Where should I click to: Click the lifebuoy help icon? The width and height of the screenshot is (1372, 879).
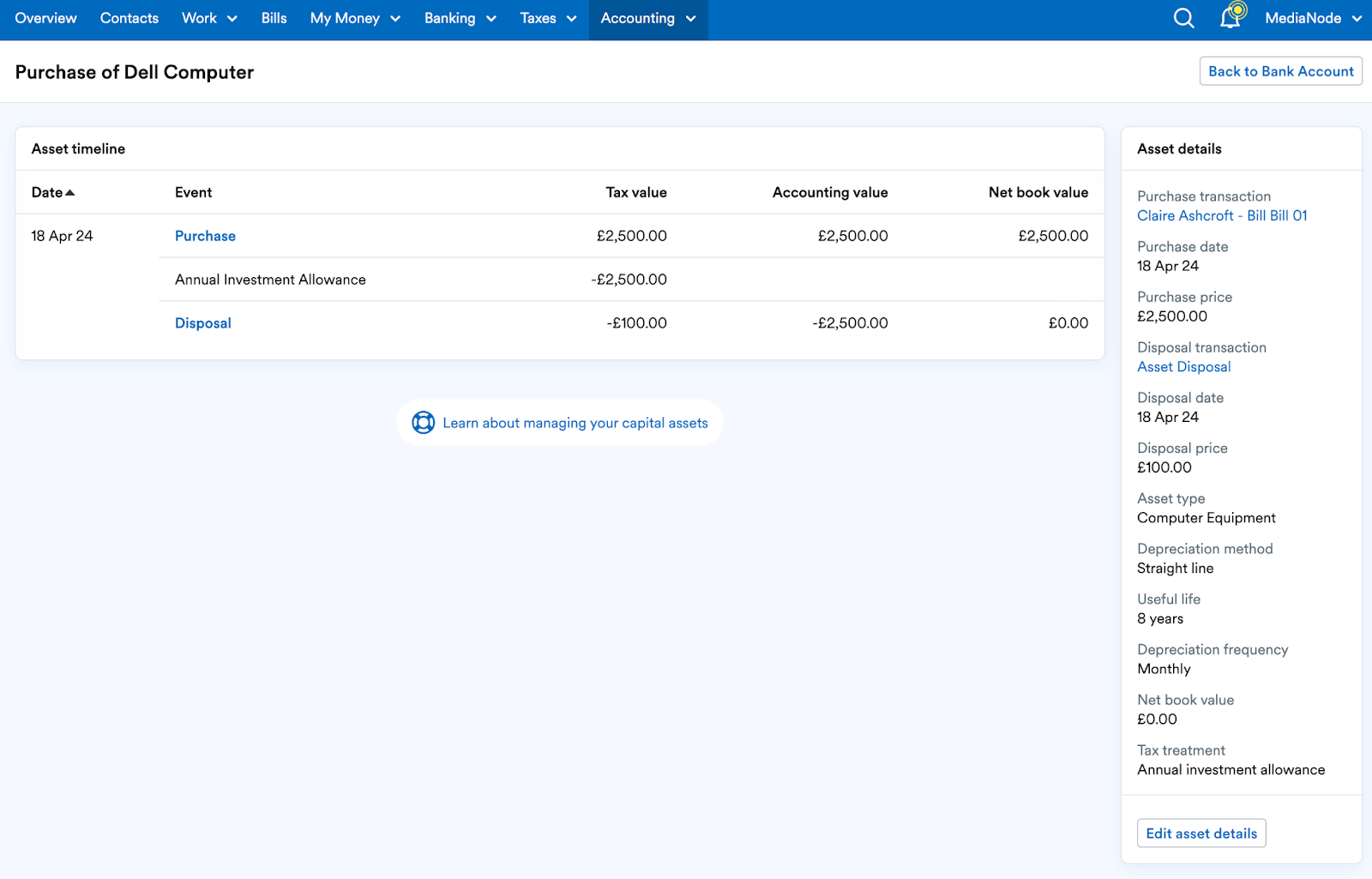click(424, 423)
